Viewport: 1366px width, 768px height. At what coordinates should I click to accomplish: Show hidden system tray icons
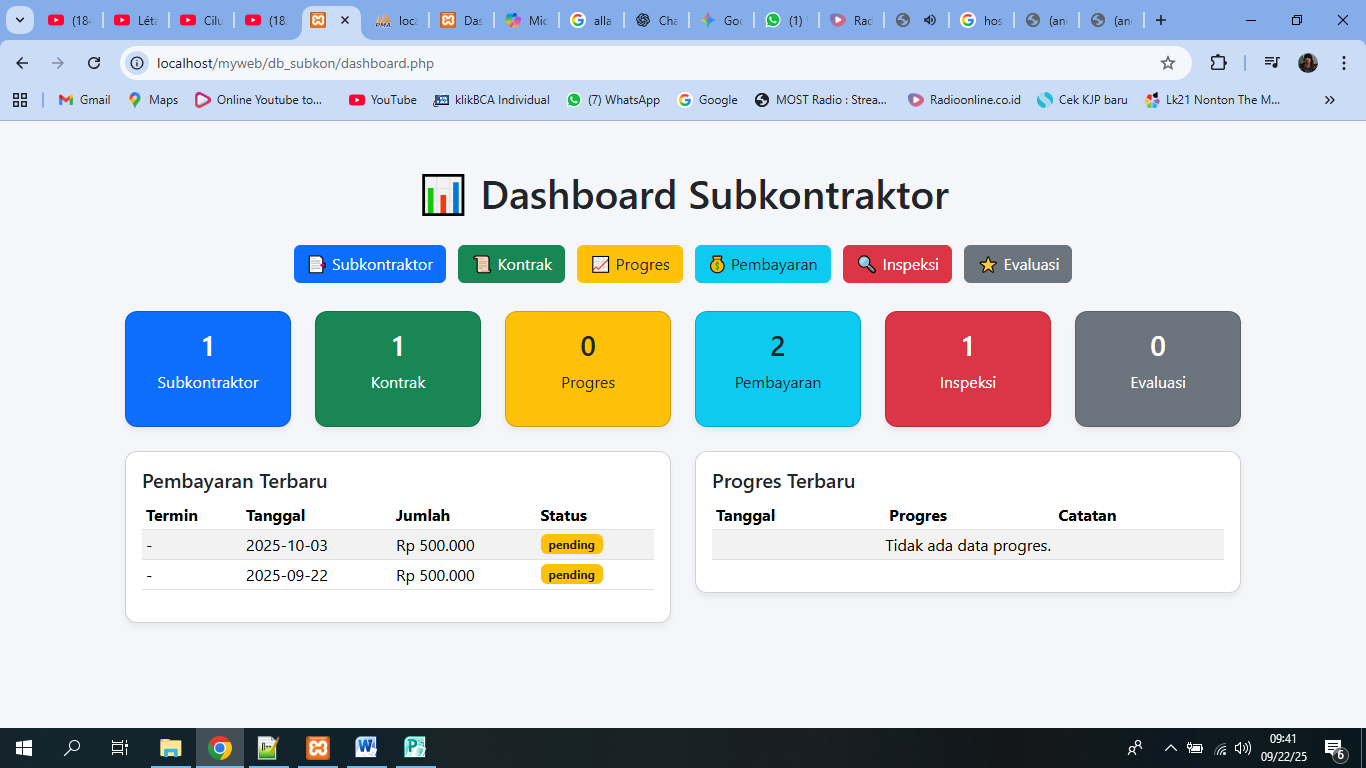1170,747
